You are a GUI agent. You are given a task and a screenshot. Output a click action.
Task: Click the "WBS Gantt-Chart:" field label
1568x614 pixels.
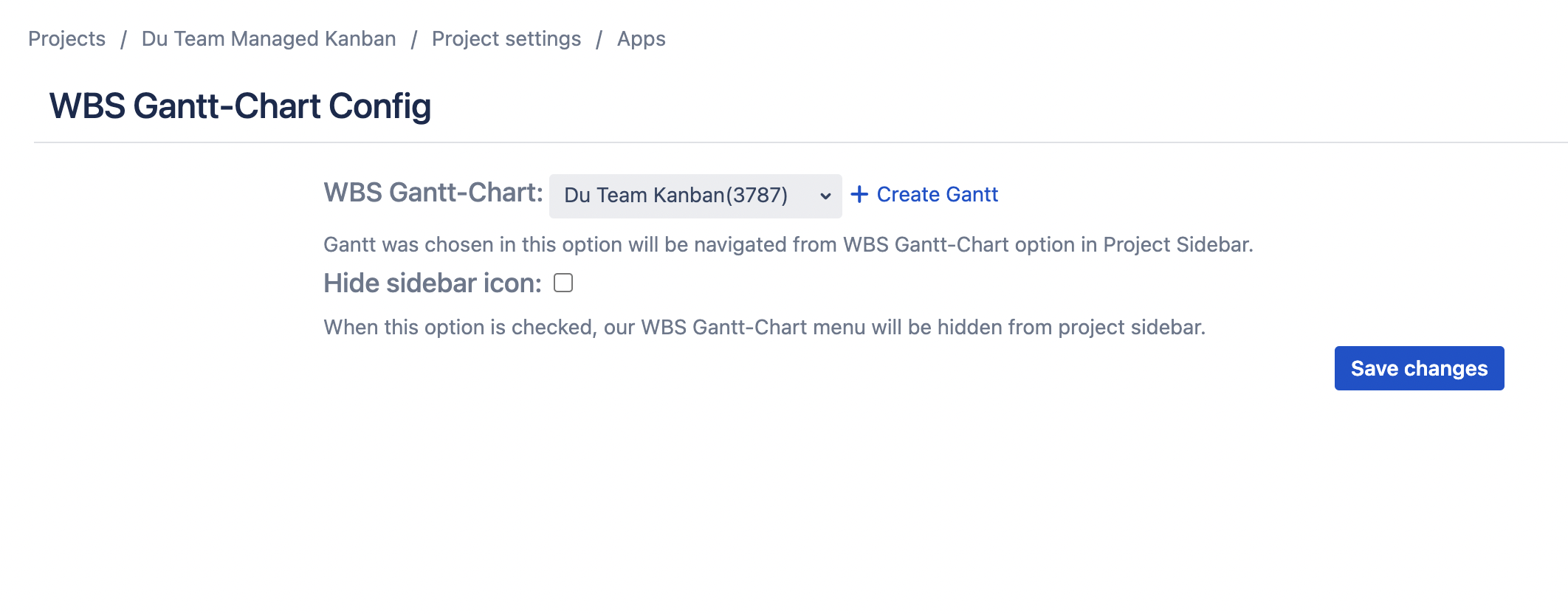click(433, 193)
